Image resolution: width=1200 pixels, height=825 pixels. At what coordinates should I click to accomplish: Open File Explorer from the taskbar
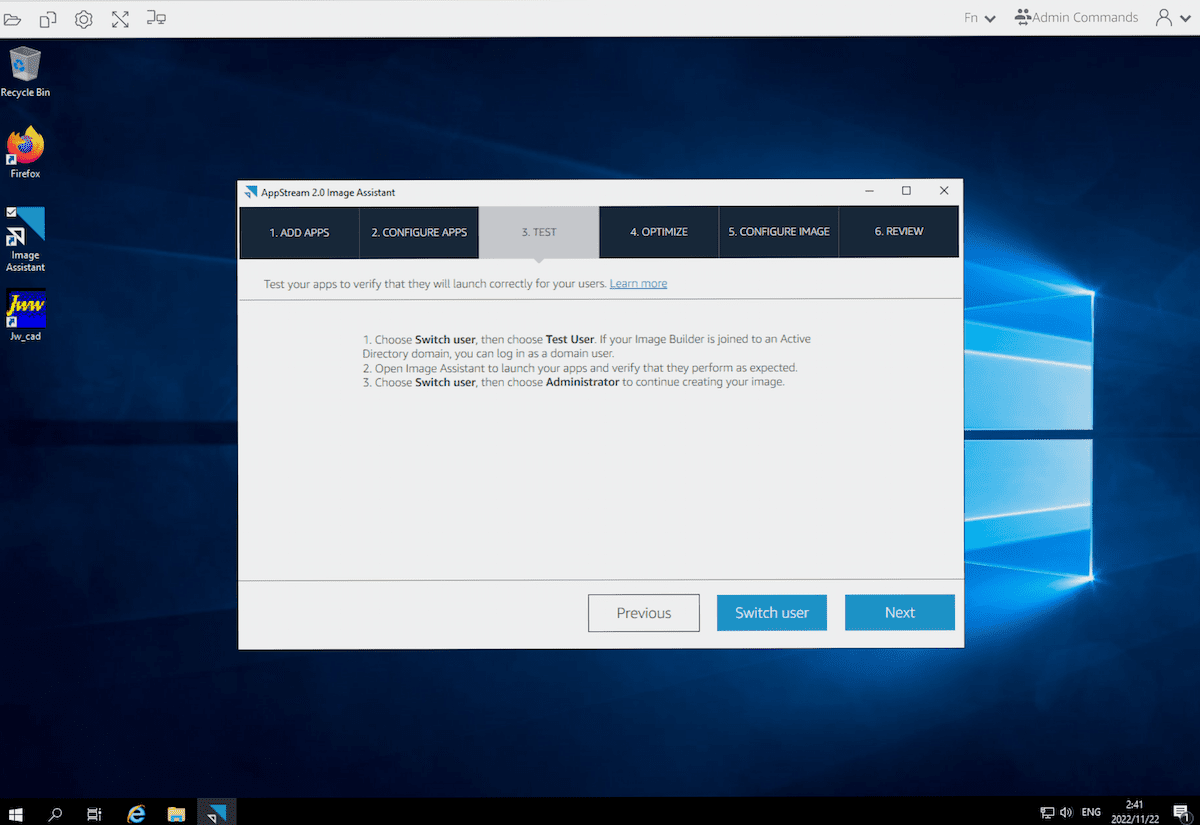pyautogui.click(x=176, y=813)
